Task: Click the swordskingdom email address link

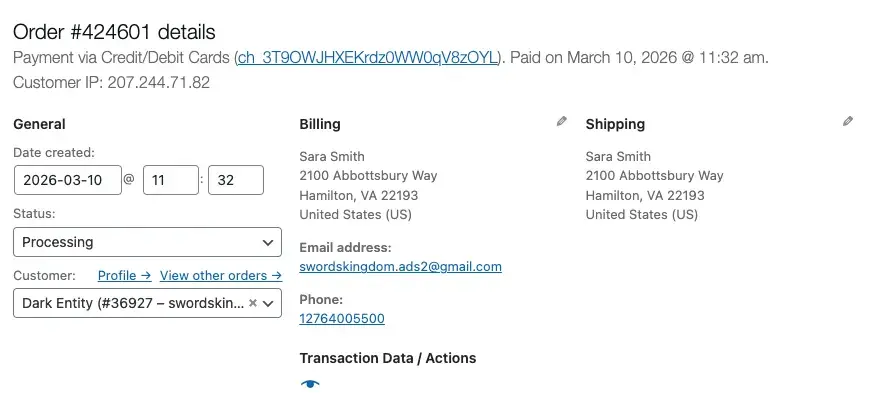Action: point(400,267)
